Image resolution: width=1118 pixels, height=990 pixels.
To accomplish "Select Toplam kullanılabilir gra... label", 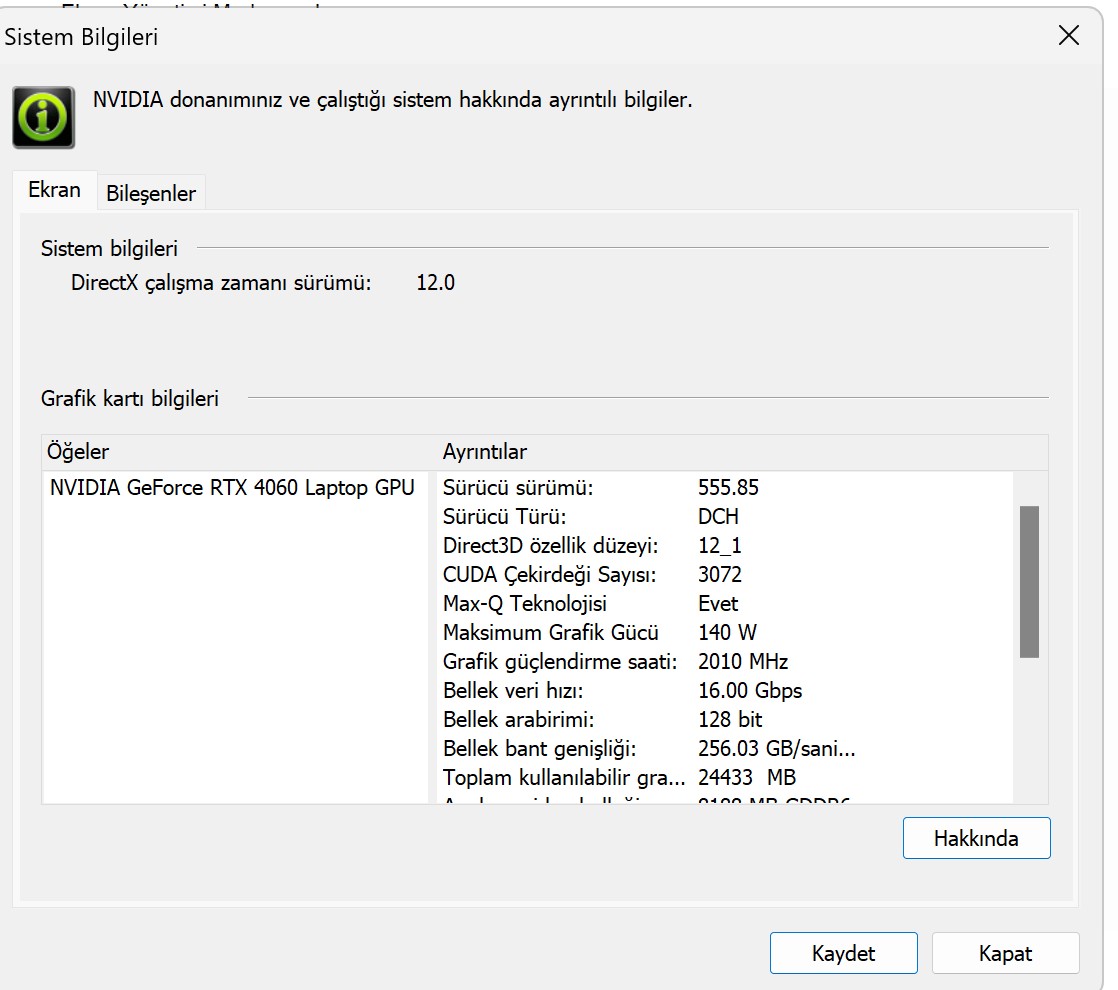I will (x=563, y=777).
